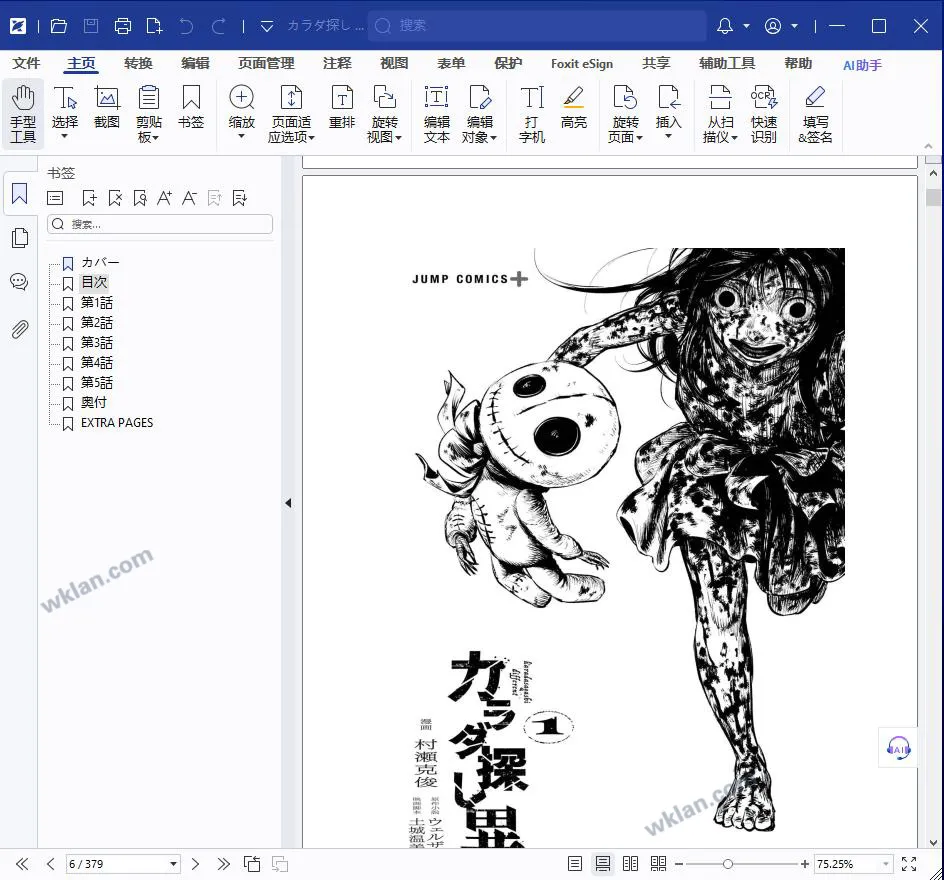Show the Attachments panel

click(20, 329)
